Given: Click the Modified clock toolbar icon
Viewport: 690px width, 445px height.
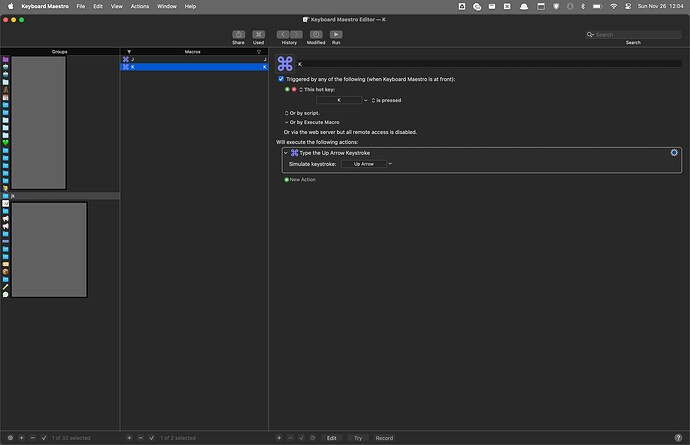Looking at the screenshot, I should coord(316,34).
